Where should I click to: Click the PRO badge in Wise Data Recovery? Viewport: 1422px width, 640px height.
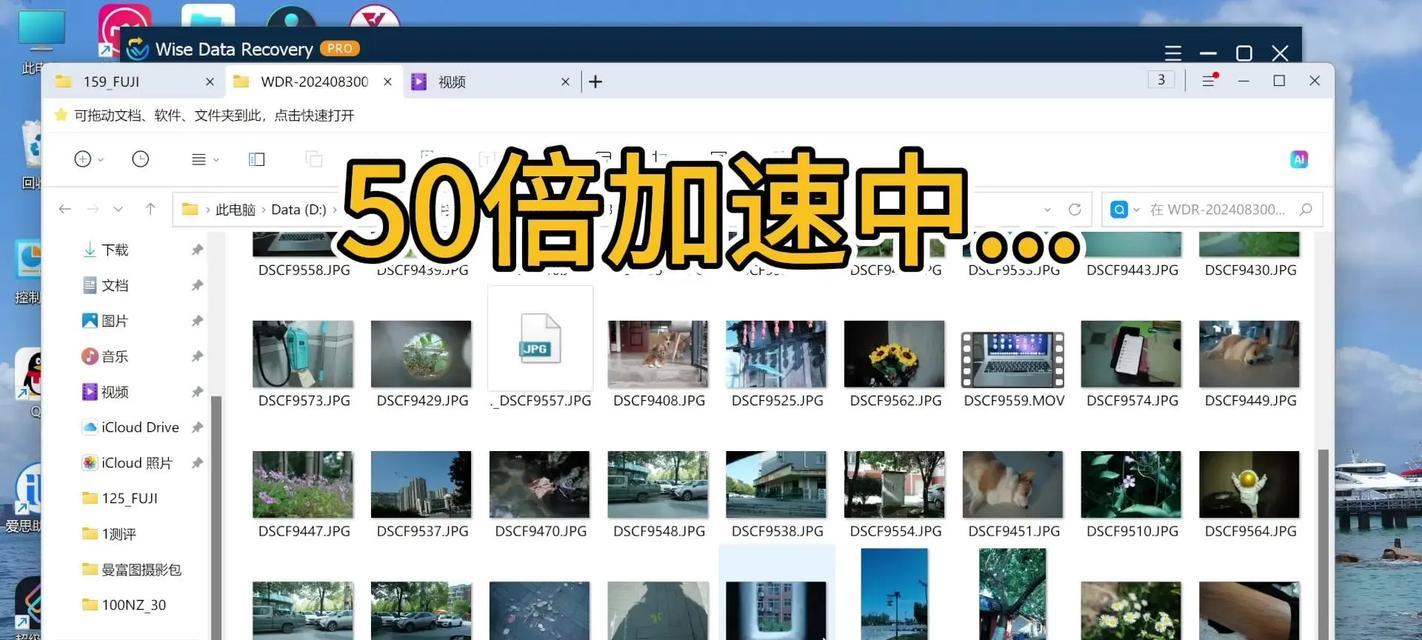tap(340, 48)
